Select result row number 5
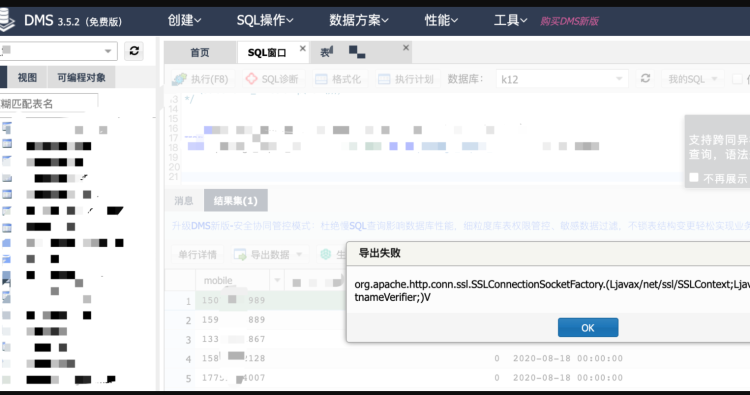Image resolution: width=750 pixels, height=395 pixels. click(188, 378)
